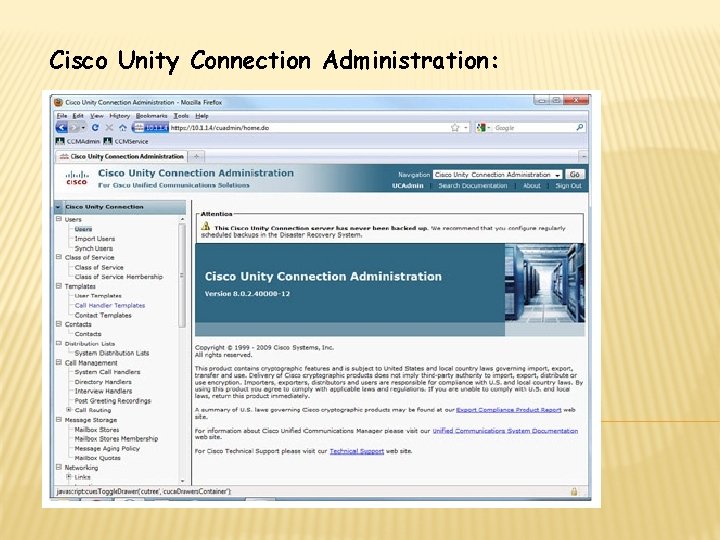
Task: Open the Tools menu
Action: coord(181,116)
